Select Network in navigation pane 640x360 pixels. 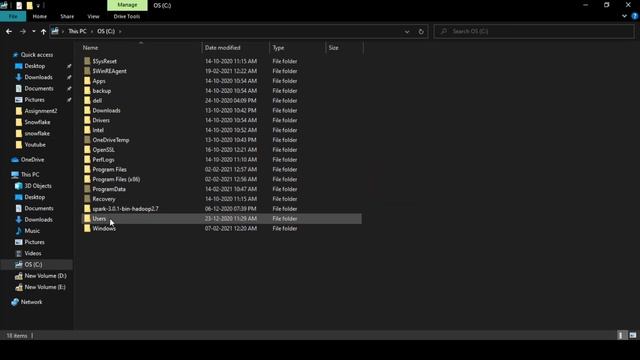[x=31, y=302]
